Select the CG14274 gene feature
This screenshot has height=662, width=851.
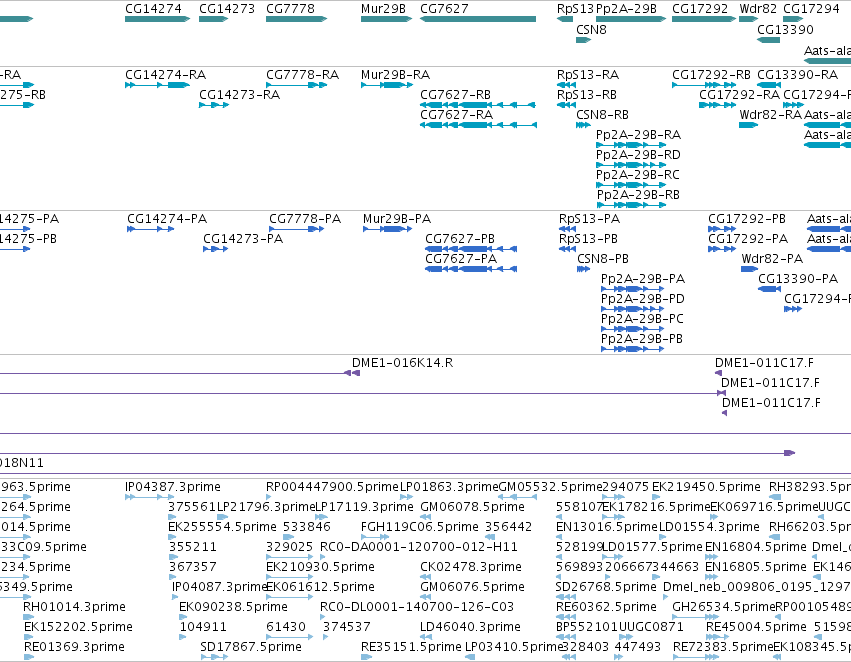click(x=157, y=19)
